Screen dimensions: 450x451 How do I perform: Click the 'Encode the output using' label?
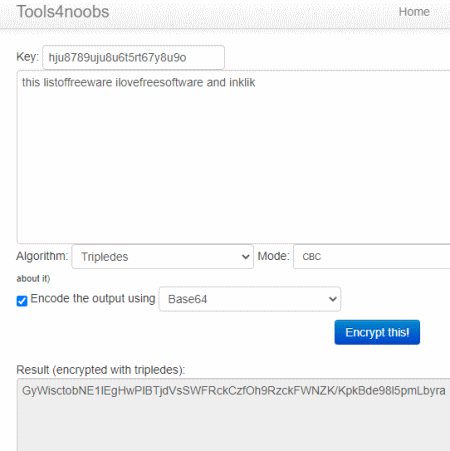(x=93, y=298)
